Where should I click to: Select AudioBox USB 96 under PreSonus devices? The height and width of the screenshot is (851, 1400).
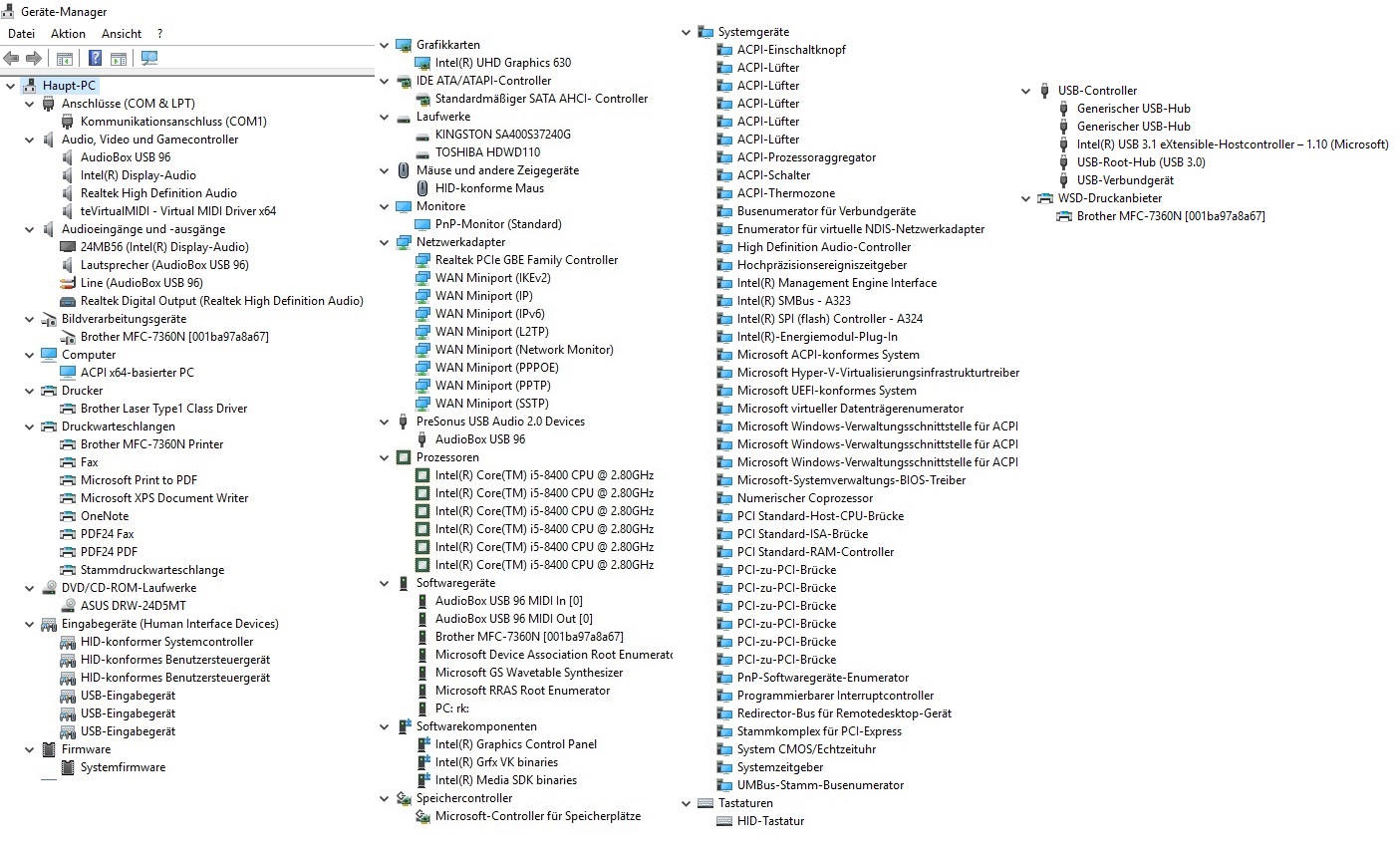coord(480,439)
